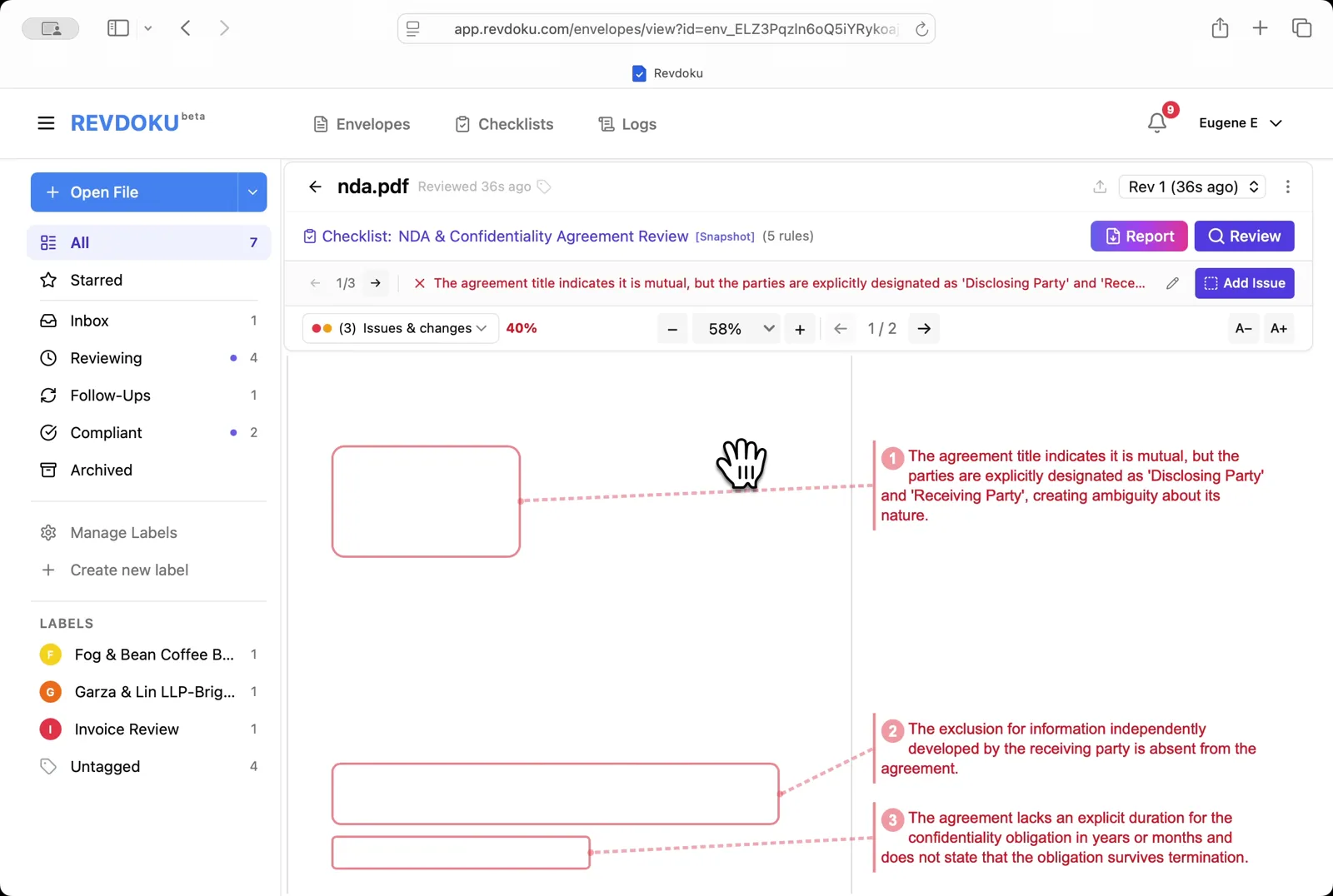The image size is (1333, 896).
Task: Click the tag icon next to Reviewed 36s ago
Action: coord(544,187)
